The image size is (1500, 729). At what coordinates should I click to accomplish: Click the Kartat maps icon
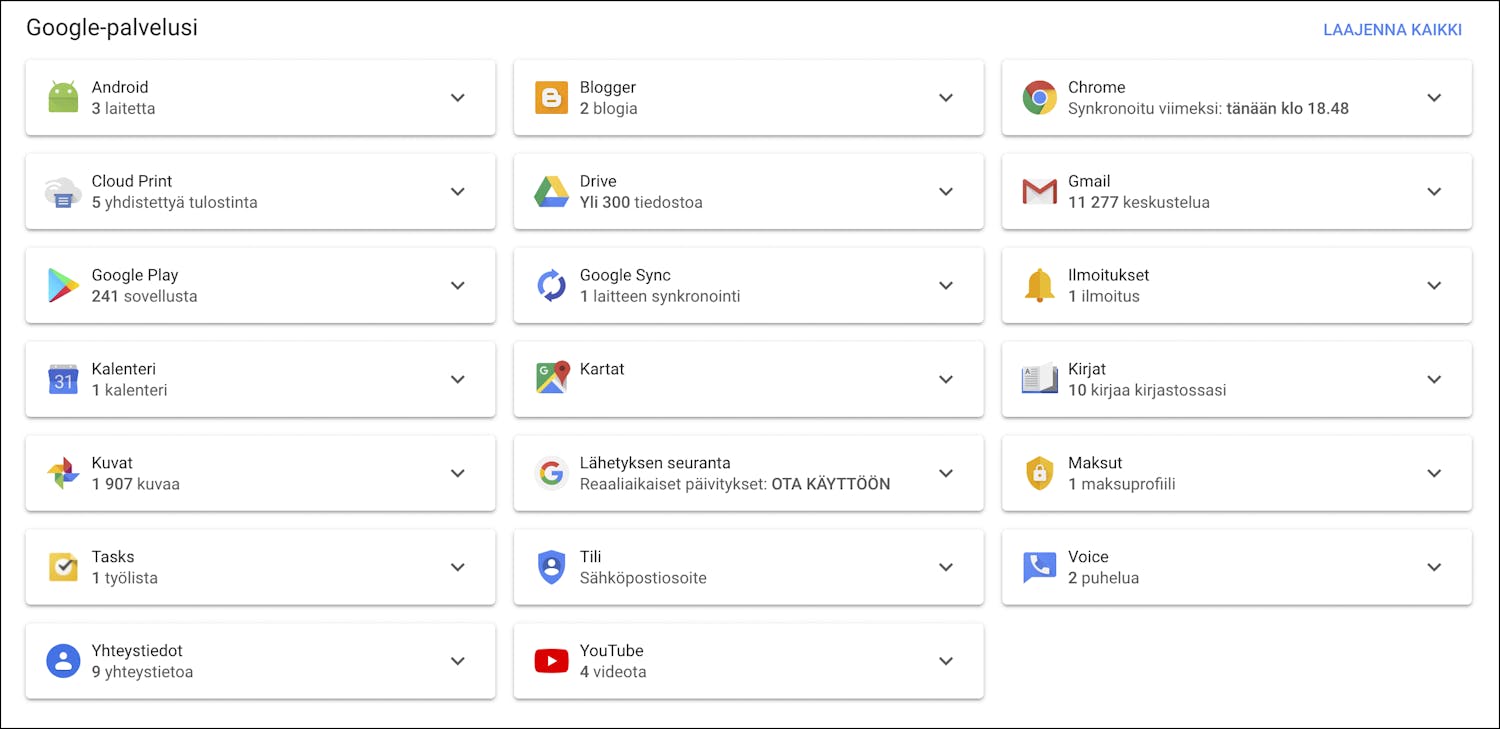click(552, 378)
